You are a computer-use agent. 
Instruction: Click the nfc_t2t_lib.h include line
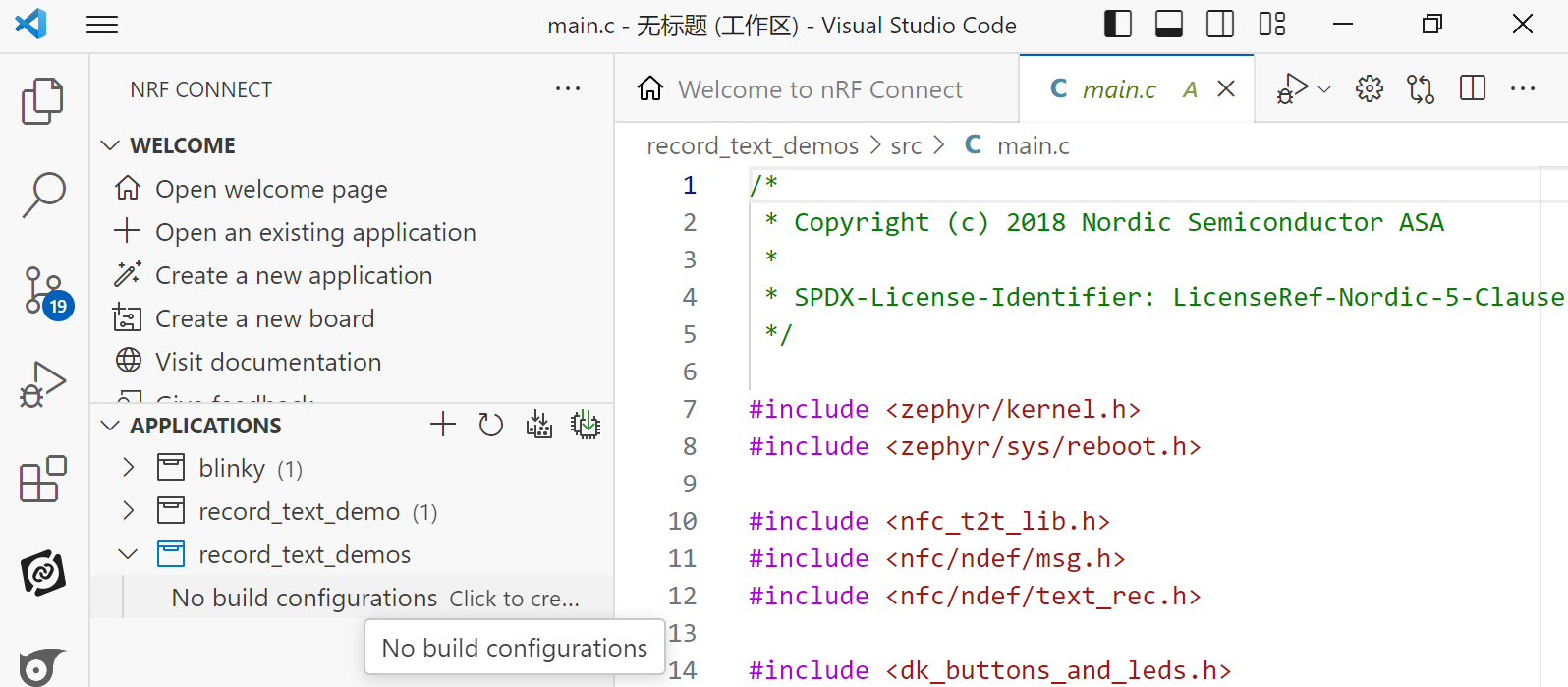pos(929,521)
